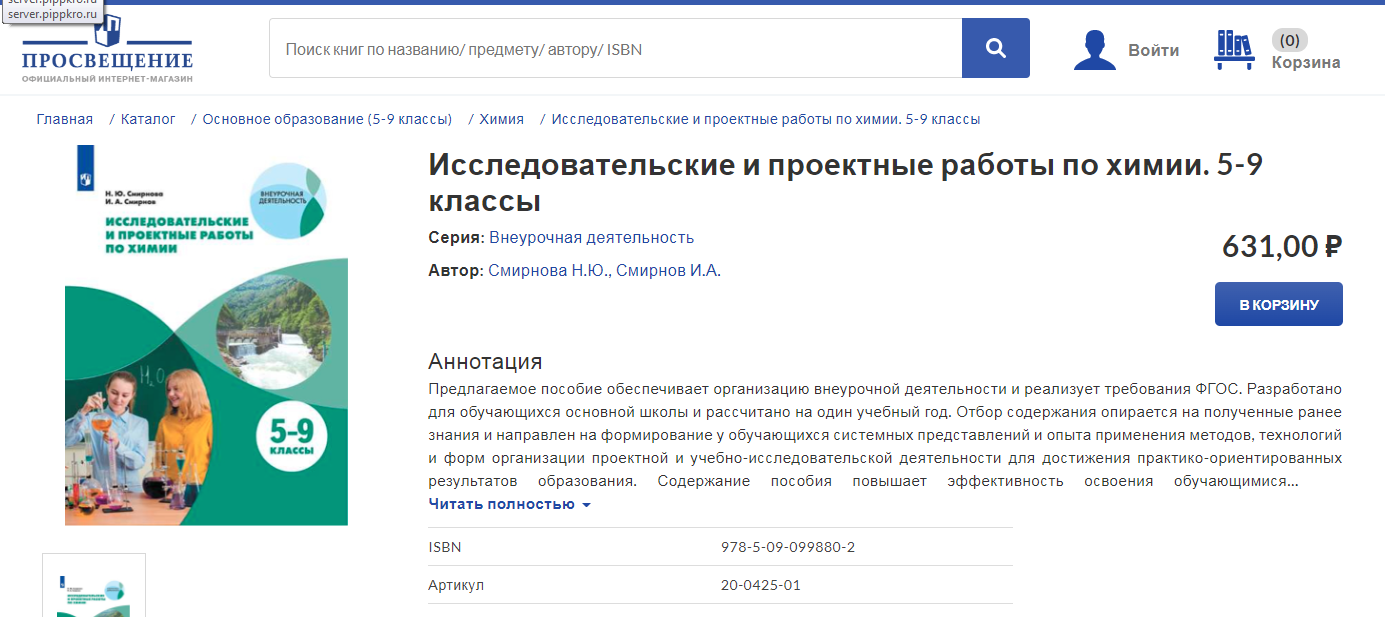Click the books cart icon

coord(1234,50)
